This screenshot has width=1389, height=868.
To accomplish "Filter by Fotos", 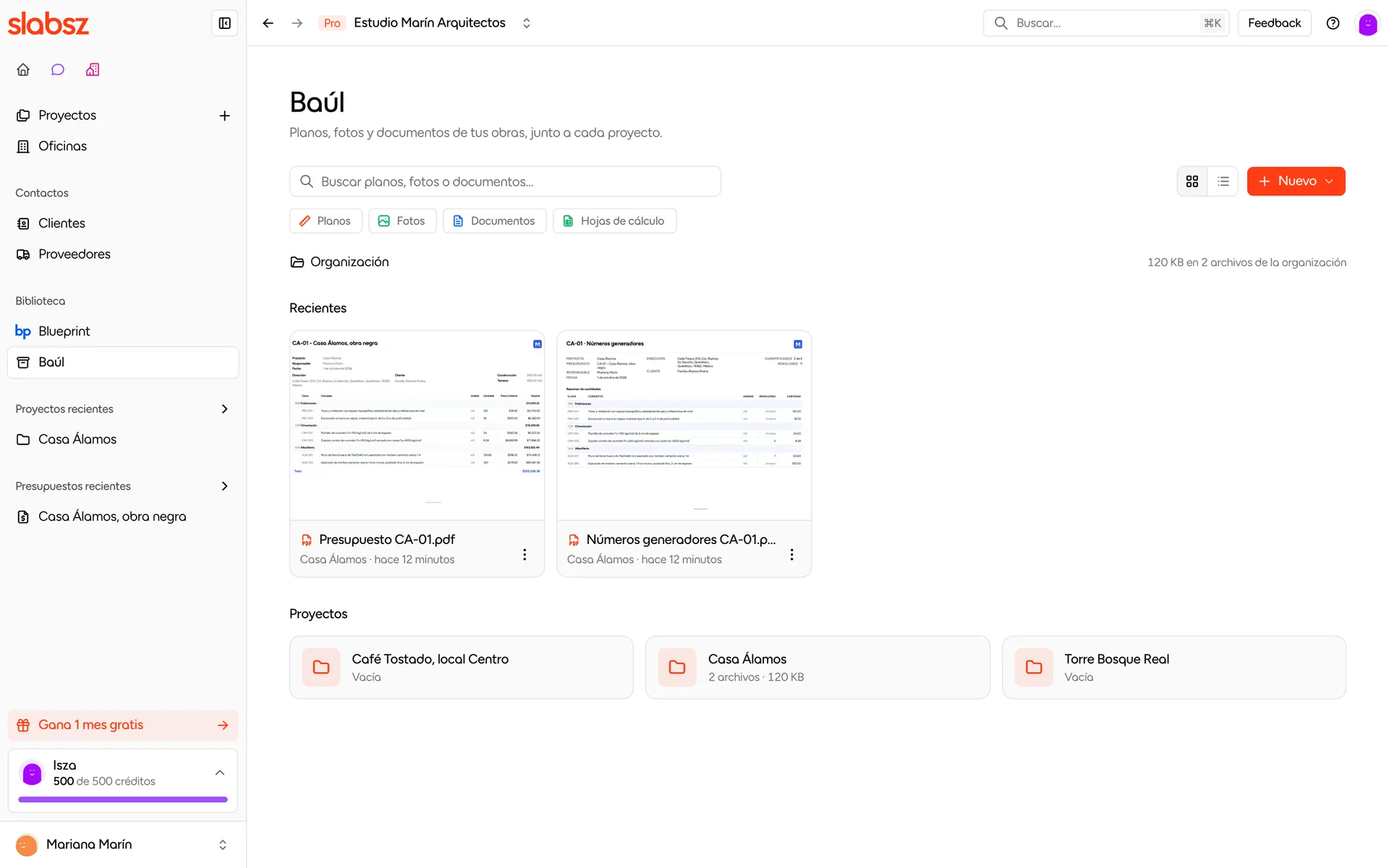I will (x=402, y=221).
